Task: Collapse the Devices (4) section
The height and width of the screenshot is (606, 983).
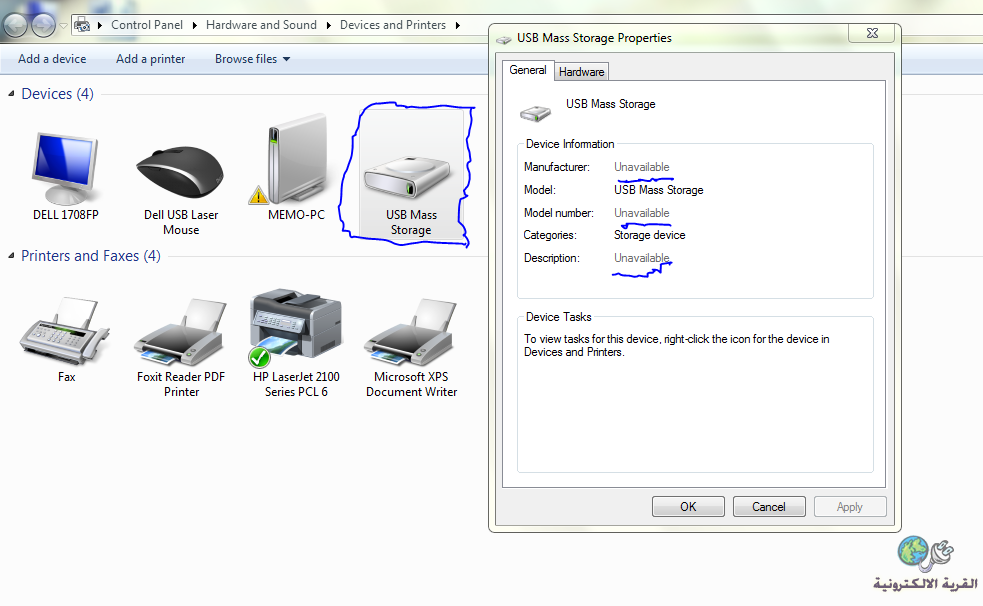Action: (x=11, y=93)
